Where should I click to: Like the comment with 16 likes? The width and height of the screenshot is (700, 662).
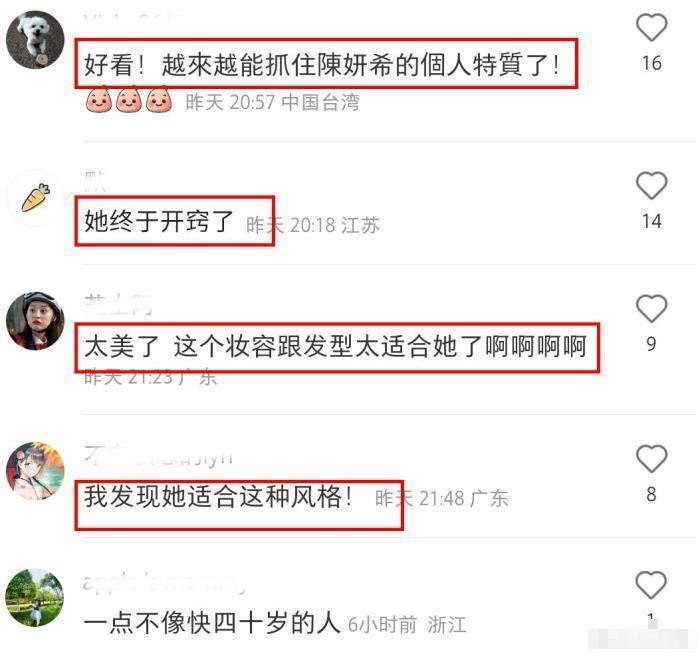(x=651, y=27)
